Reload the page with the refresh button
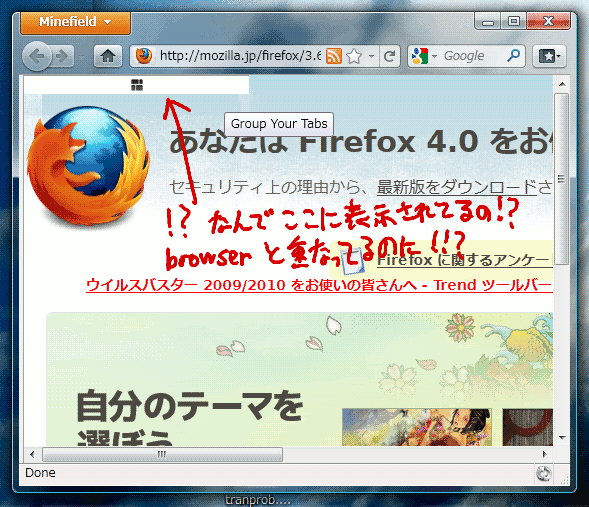Viewport: 589px width, 507px height. click(390, 56)
